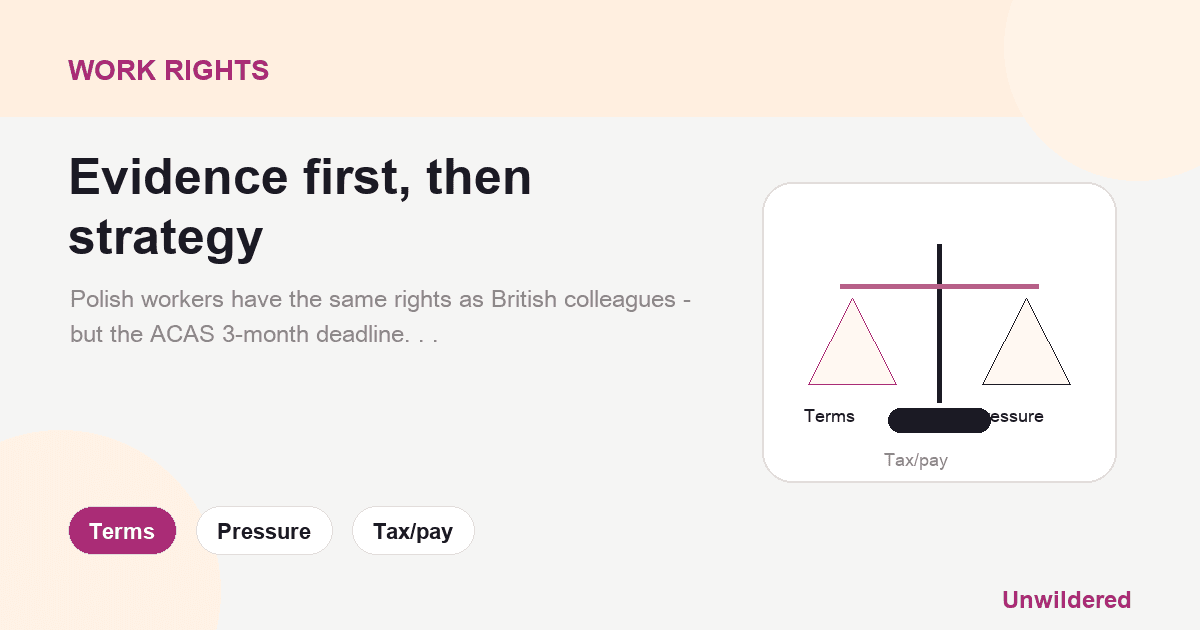The image size is (1200, 630).
Task: Click the 'Evidence first, then strategy' headline
Action: click(x=300, y=207)
